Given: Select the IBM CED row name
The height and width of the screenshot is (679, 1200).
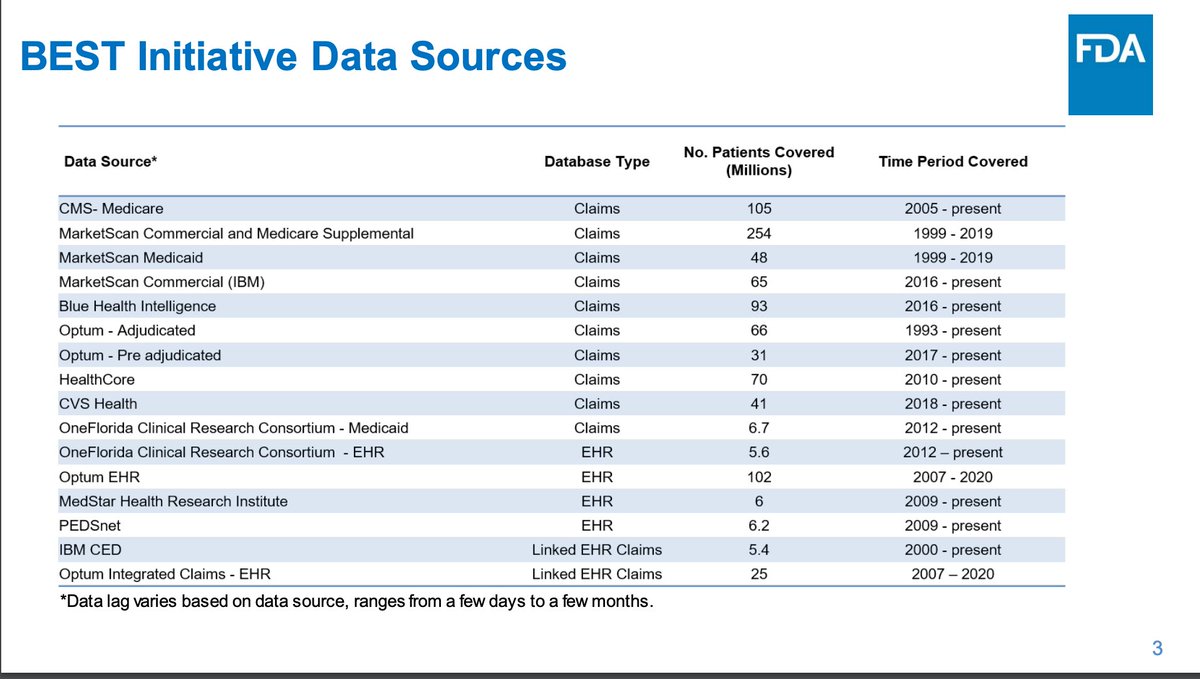Looking at the screenshot, I should click(x=92, y=550).
